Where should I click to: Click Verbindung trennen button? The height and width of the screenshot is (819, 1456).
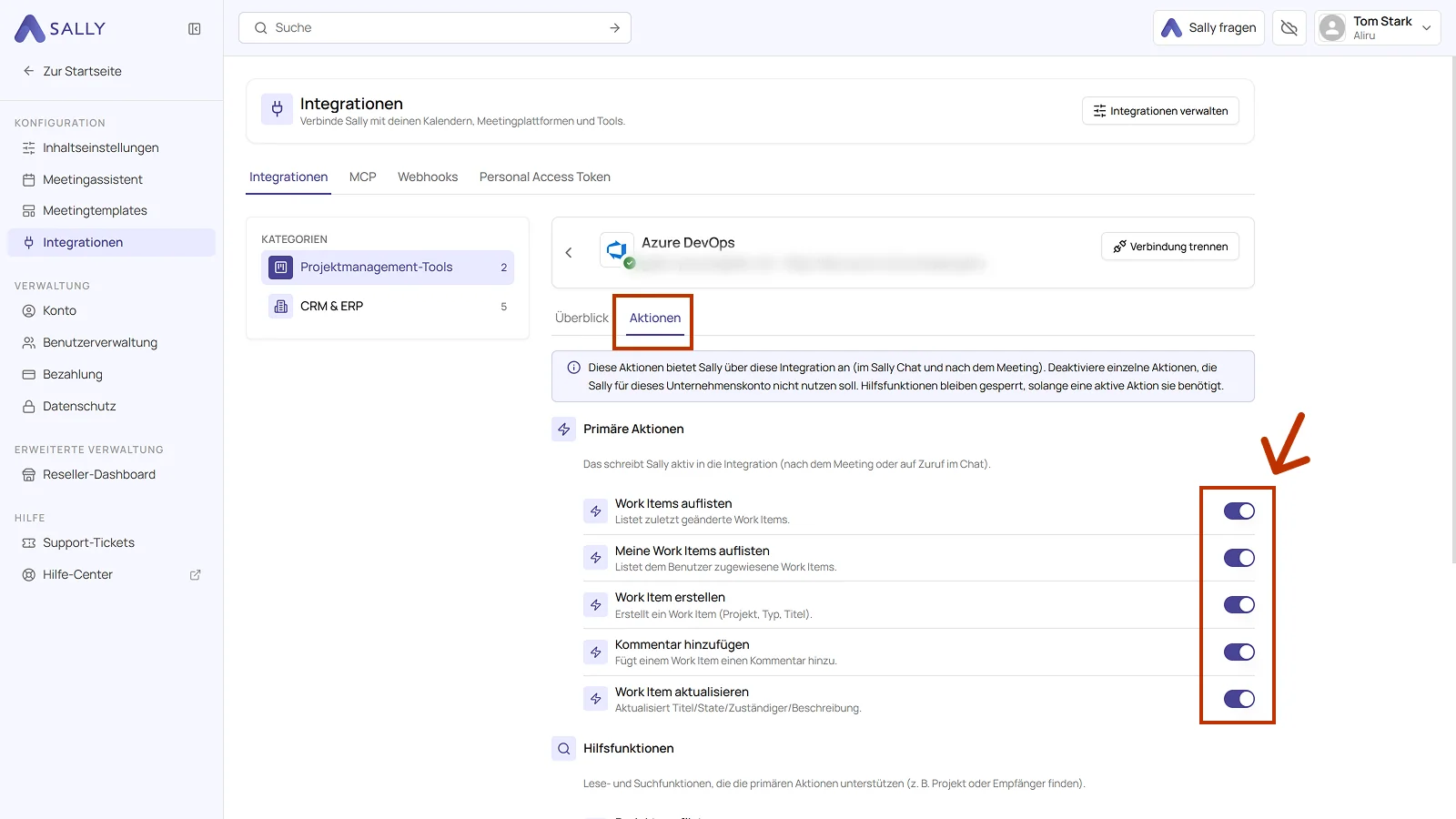point(1170,247)
